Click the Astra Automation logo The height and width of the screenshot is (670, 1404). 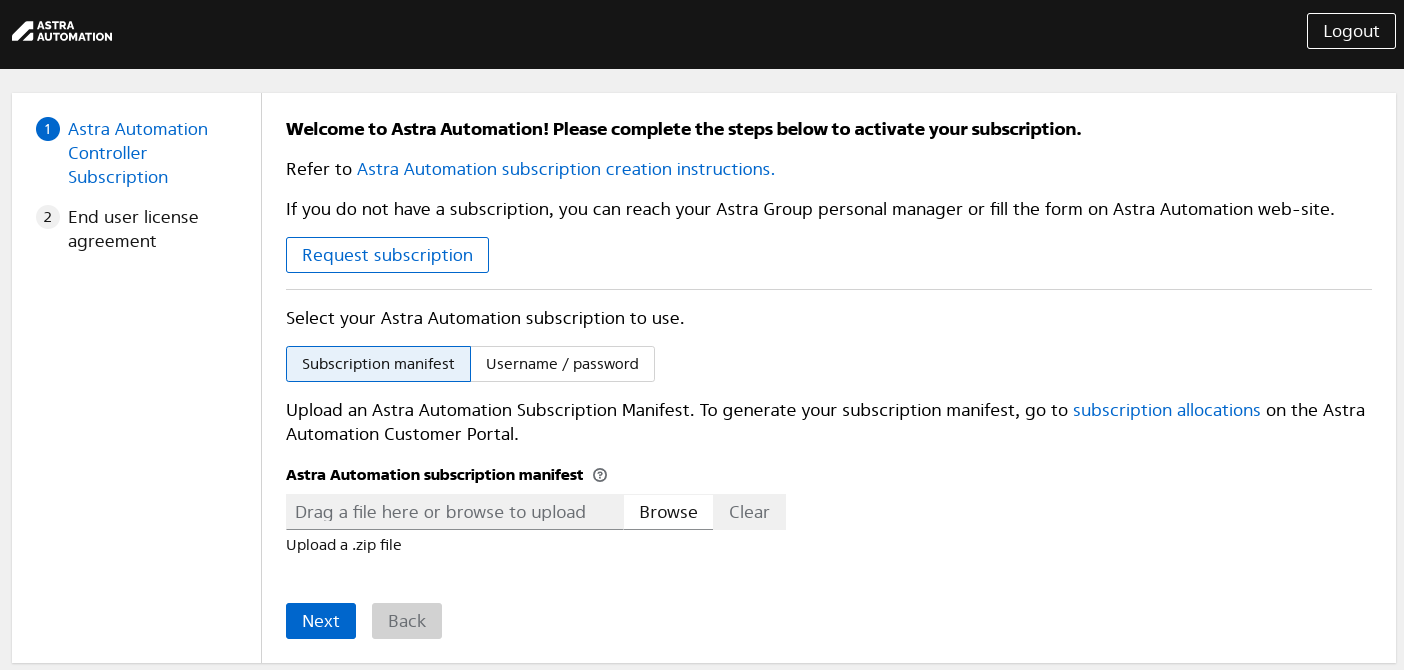(62, 31)
